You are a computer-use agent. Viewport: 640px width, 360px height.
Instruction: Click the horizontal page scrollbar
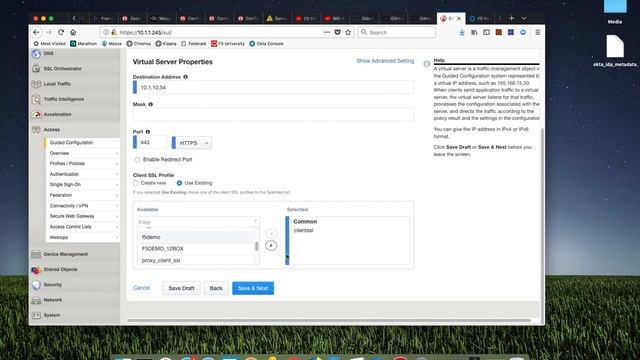(x=329, y=320)
